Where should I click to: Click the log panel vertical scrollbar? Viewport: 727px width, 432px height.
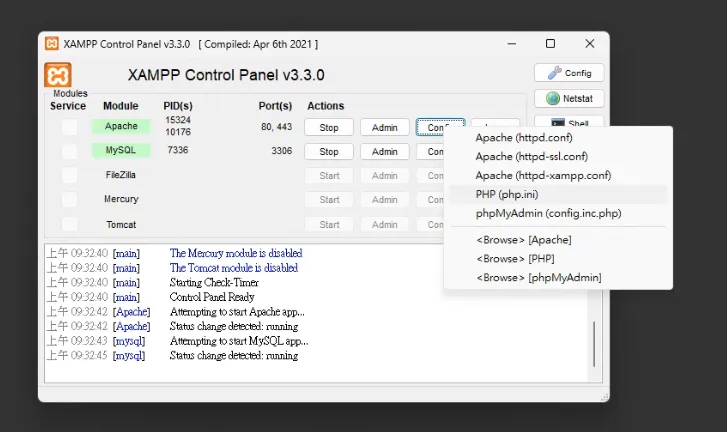pyautogui.click(x=594, y=344)
